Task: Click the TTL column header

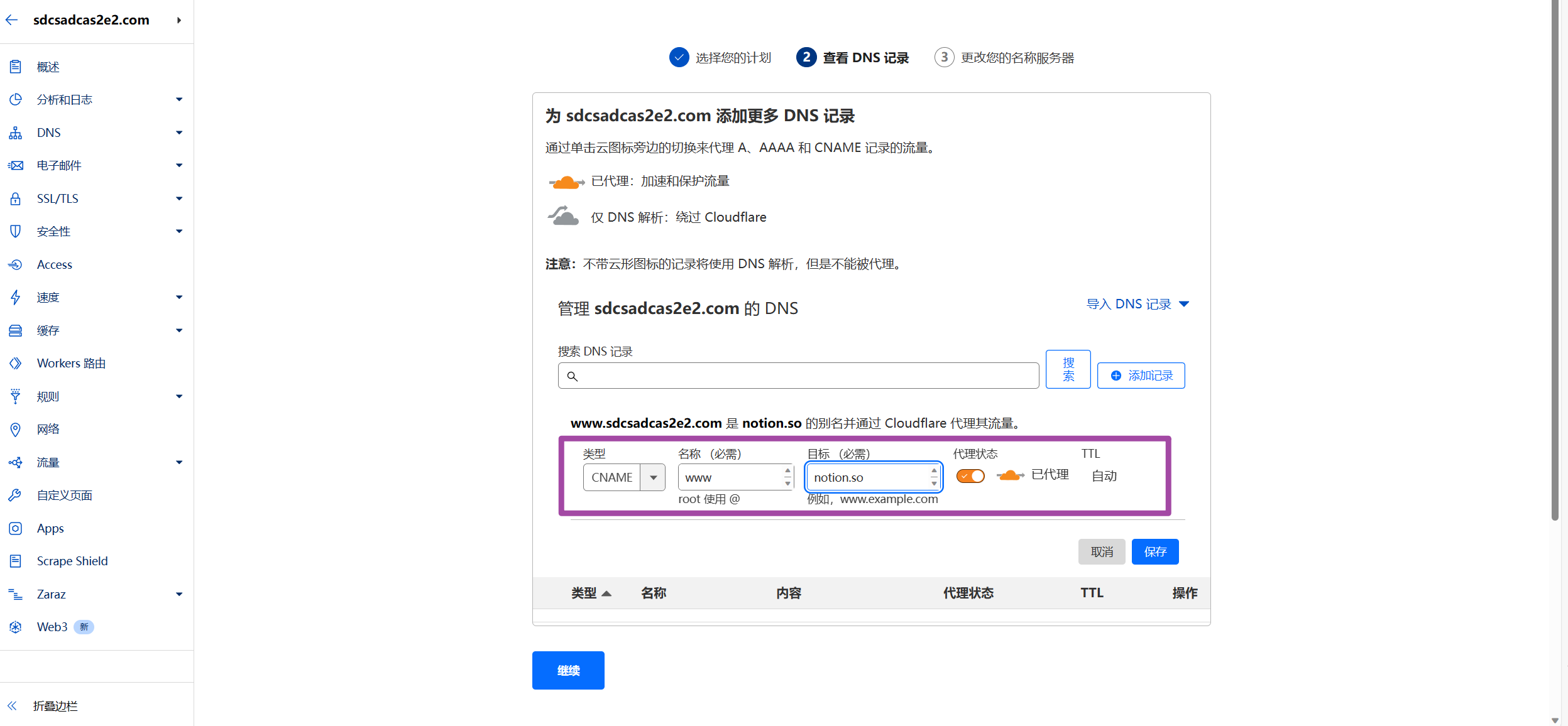Action: (x=1092, y=593)
